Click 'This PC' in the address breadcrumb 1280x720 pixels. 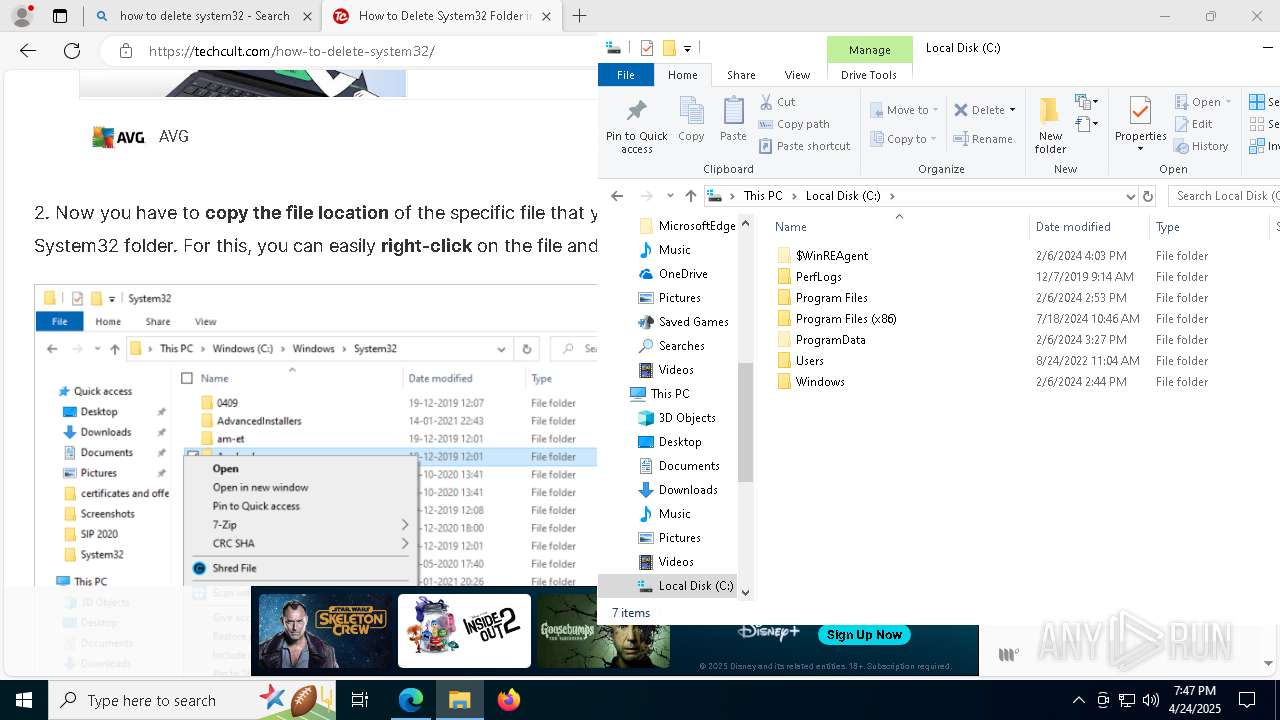pos(763,196)
